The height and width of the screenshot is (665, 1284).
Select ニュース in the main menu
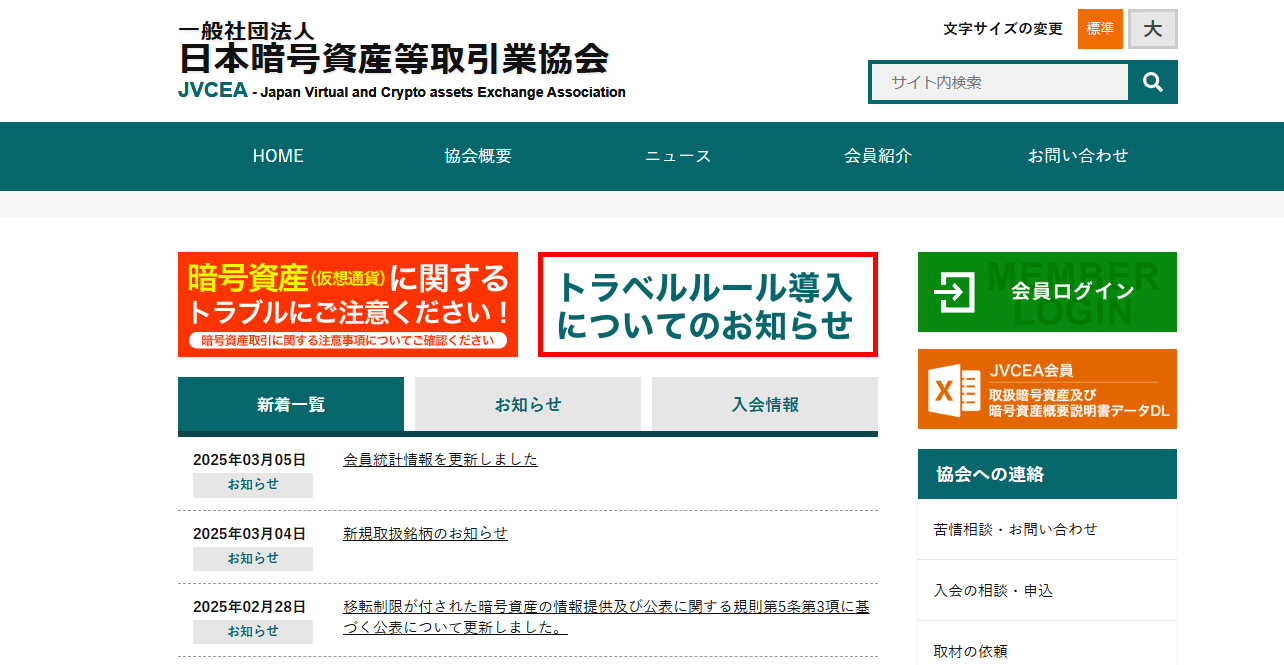pos(677,156)
